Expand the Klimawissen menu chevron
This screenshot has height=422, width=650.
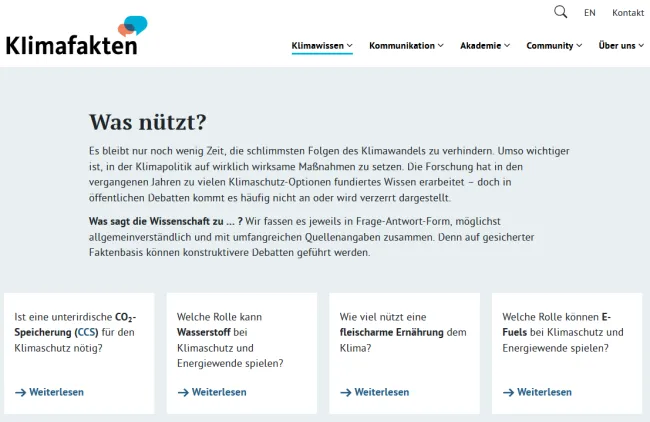point(350,45)
